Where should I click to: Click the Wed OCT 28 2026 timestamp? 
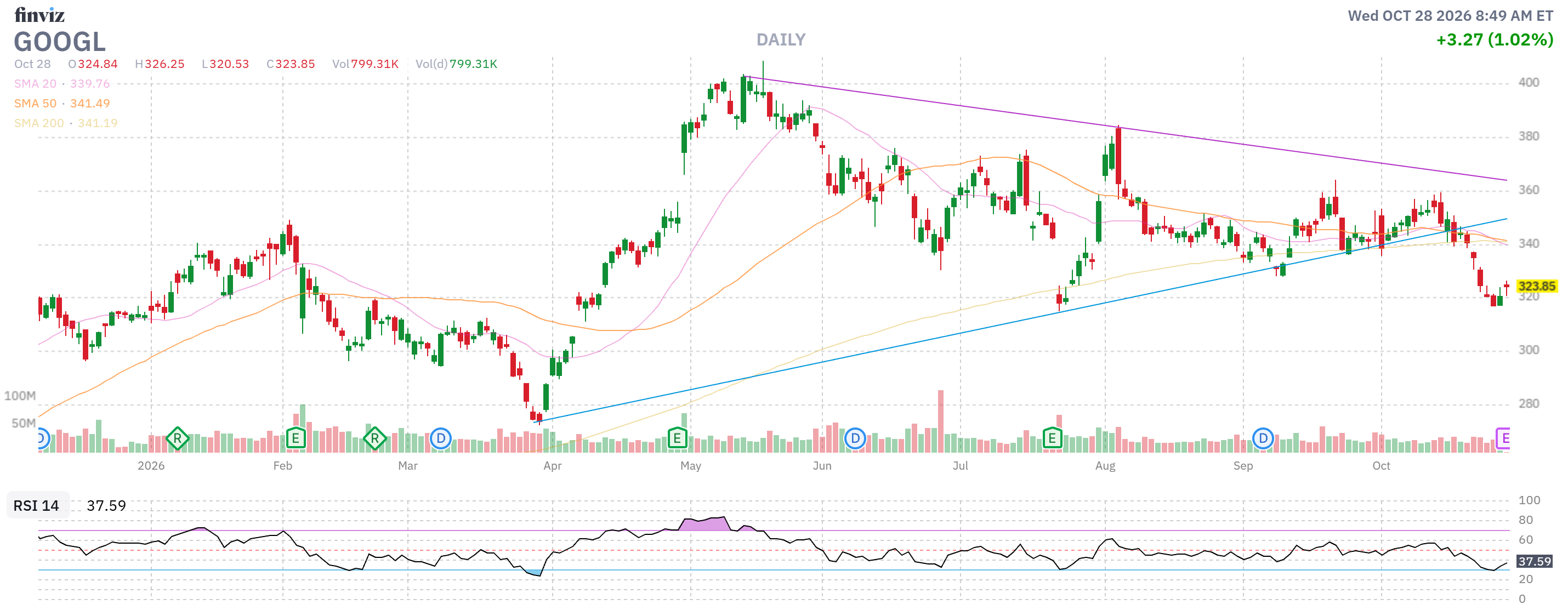pos(1450,15)
